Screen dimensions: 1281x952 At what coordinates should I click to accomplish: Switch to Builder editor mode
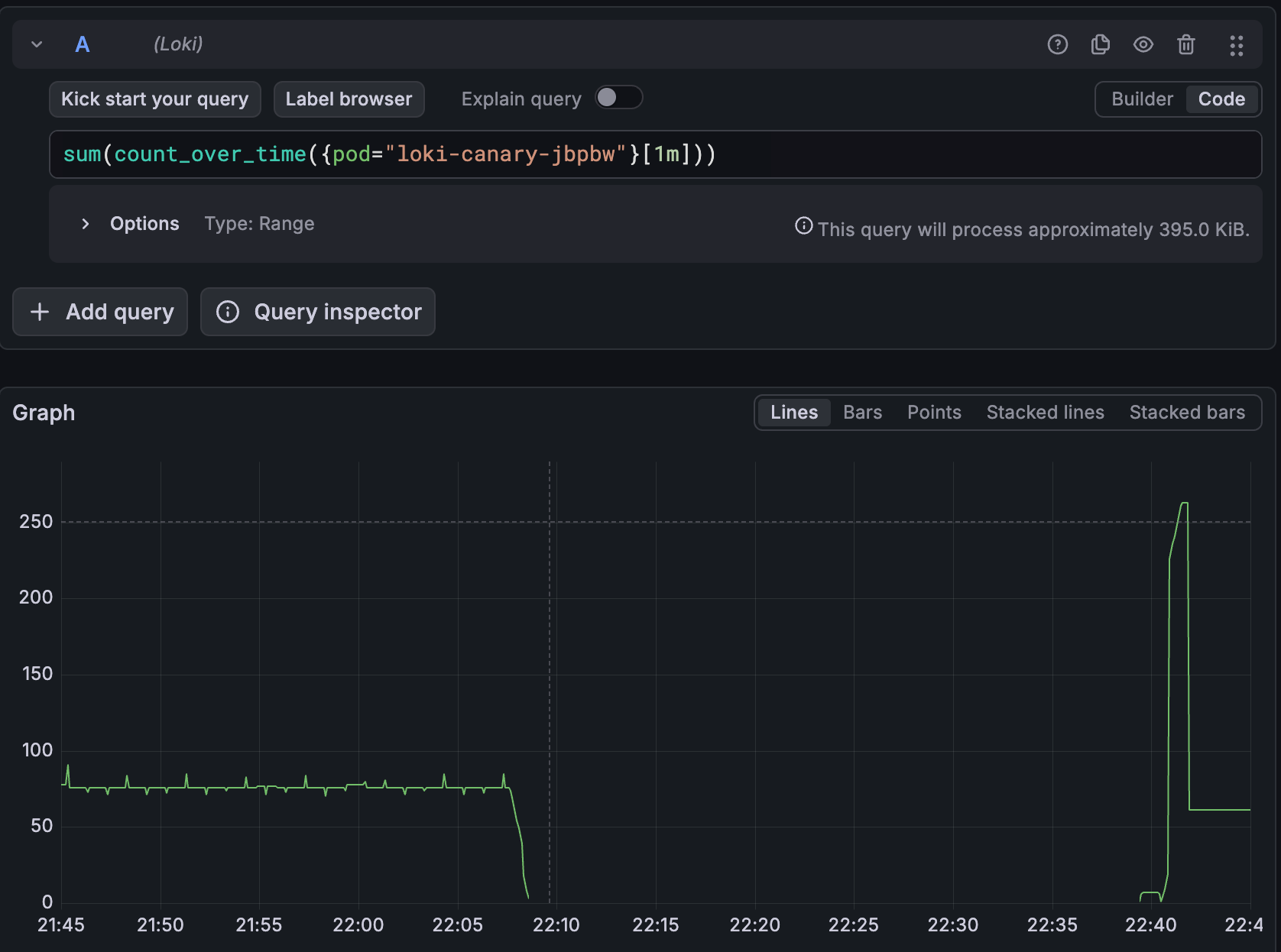[1142, 99]
